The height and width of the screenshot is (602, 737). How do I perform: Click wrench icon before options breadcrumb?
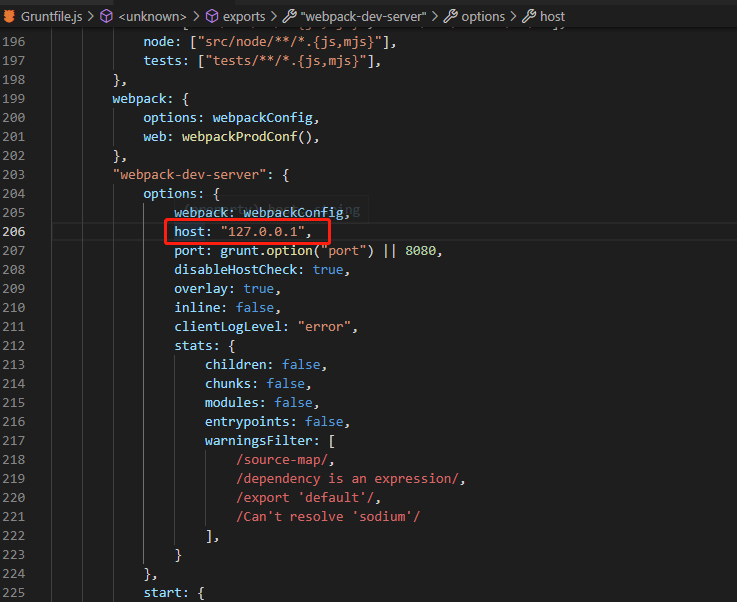(450, 16)
